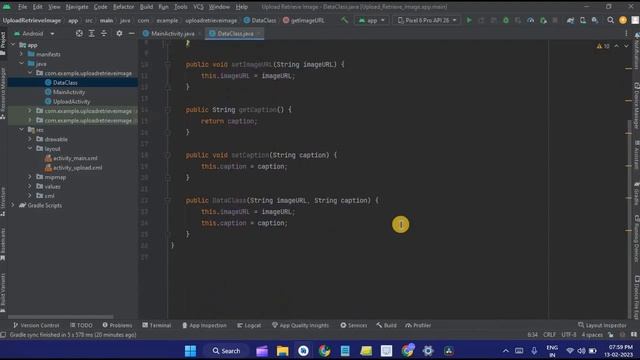This screenshot has width=640, height=360.
Task: Click the Profile app gauge icon
Action: click(531, 20)
